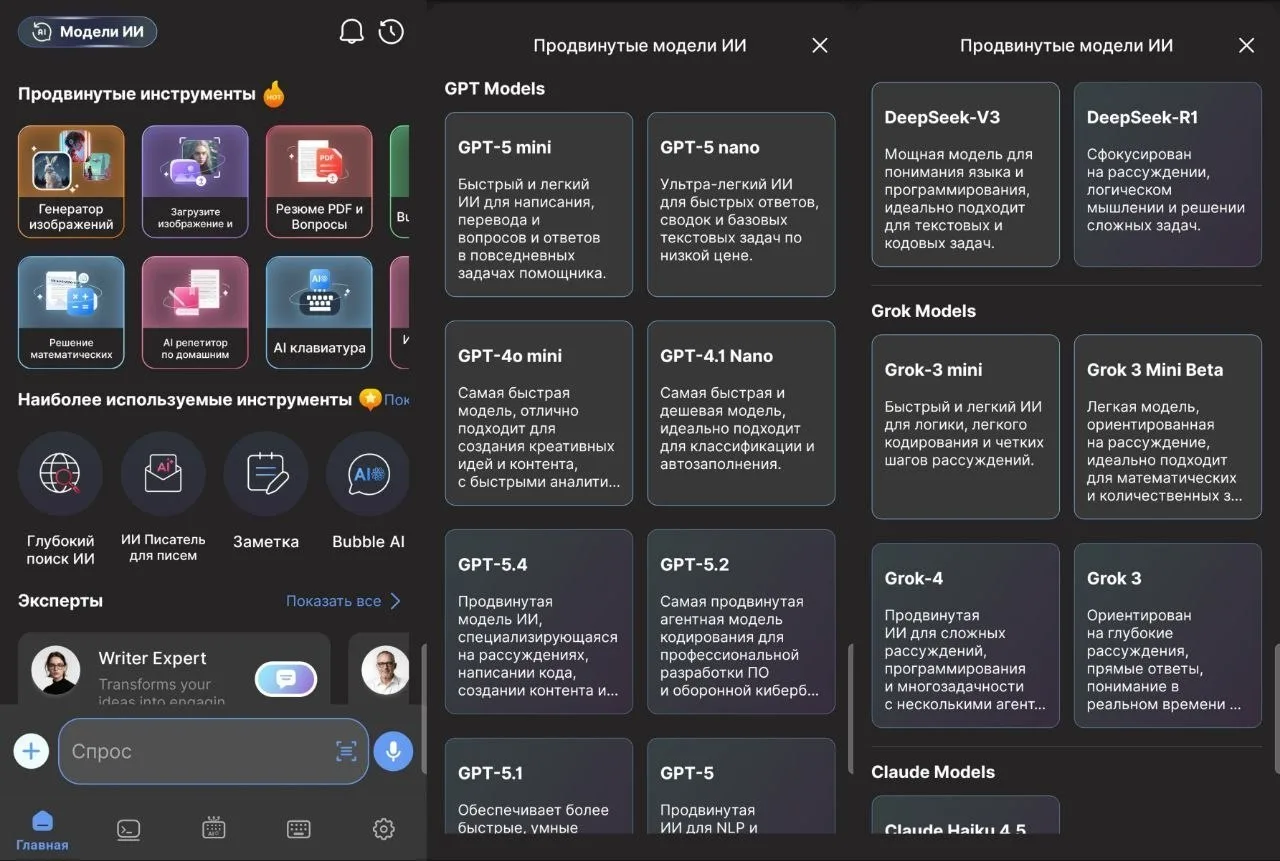Select the DeepSeek-V3 model card

pyautogui.click(x=965, y=174)
